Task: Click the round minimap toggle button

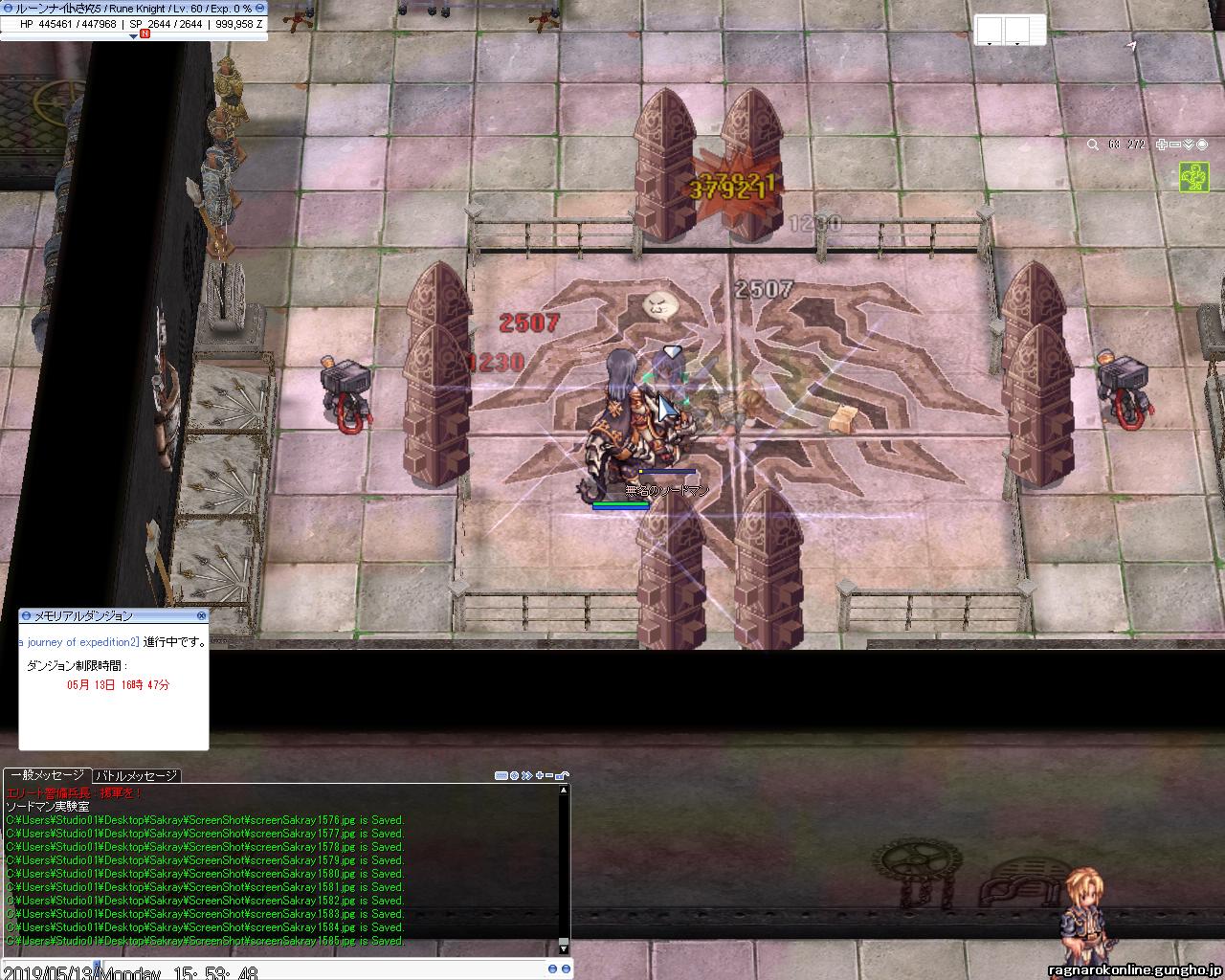Action: click(x=1201, y=145)
